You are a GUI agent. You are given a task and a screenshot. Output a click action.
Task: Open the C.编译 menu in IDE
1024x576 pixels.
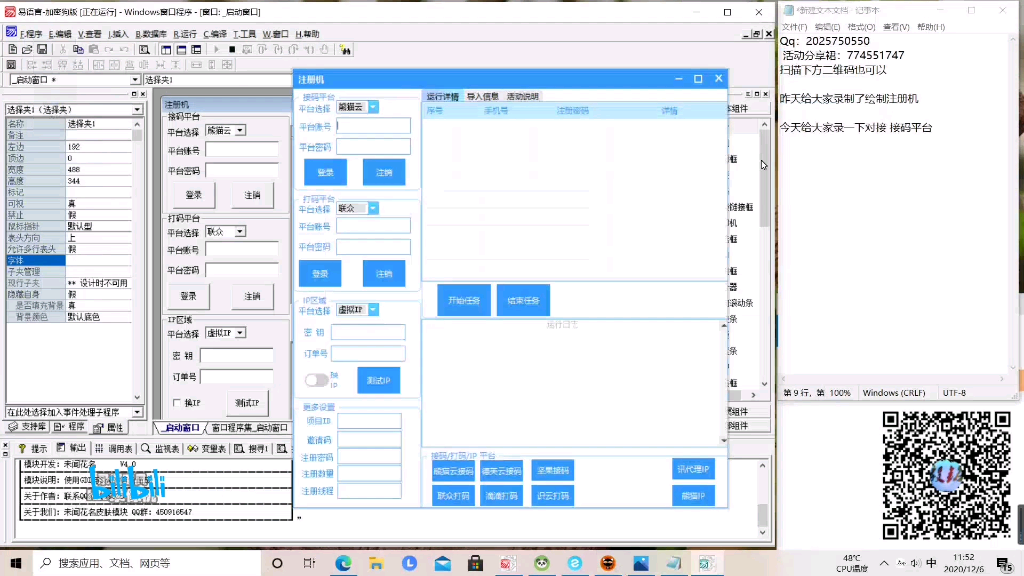pos(215,34)
